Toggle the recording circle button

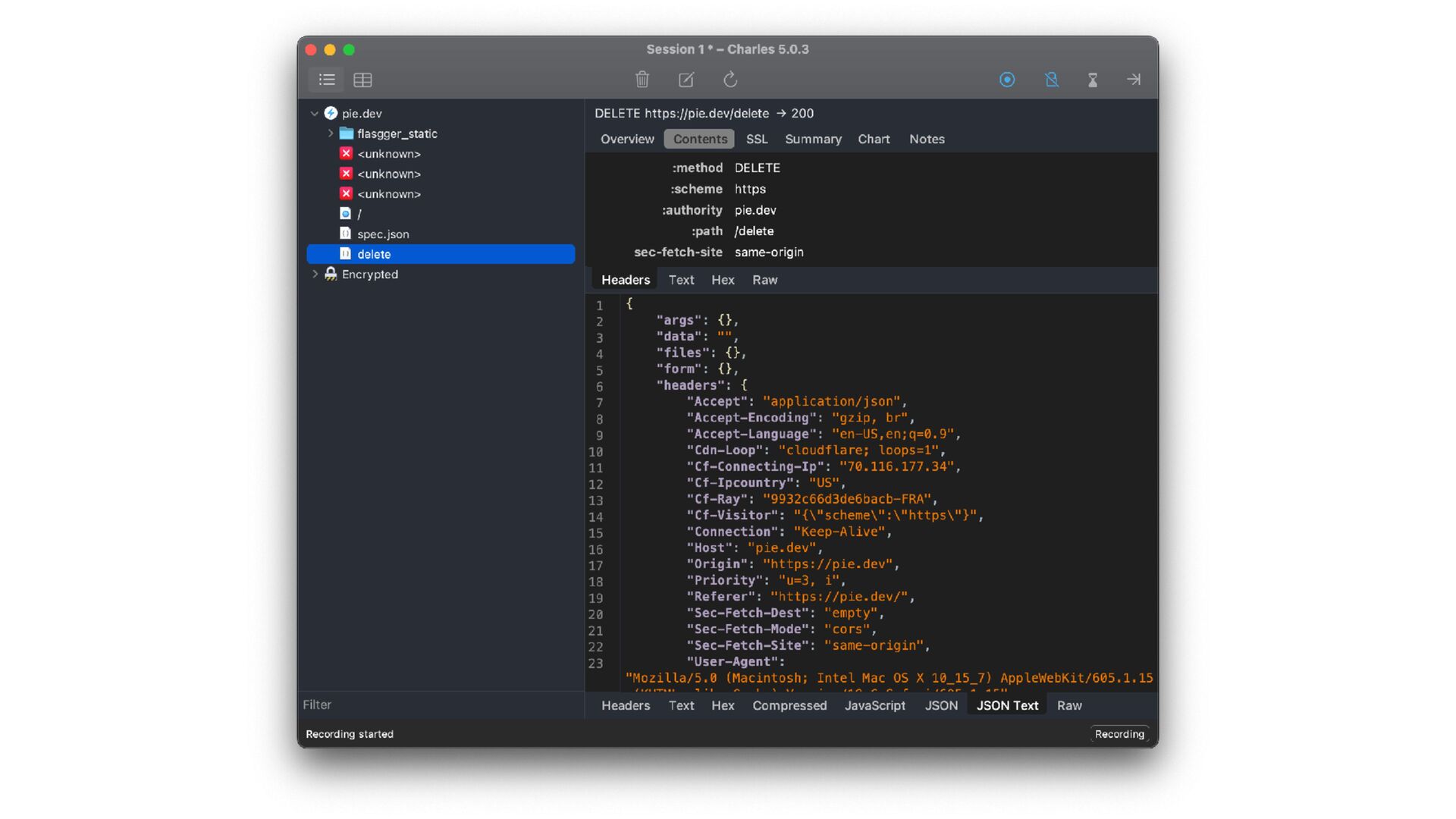(x=1007, y=80)
